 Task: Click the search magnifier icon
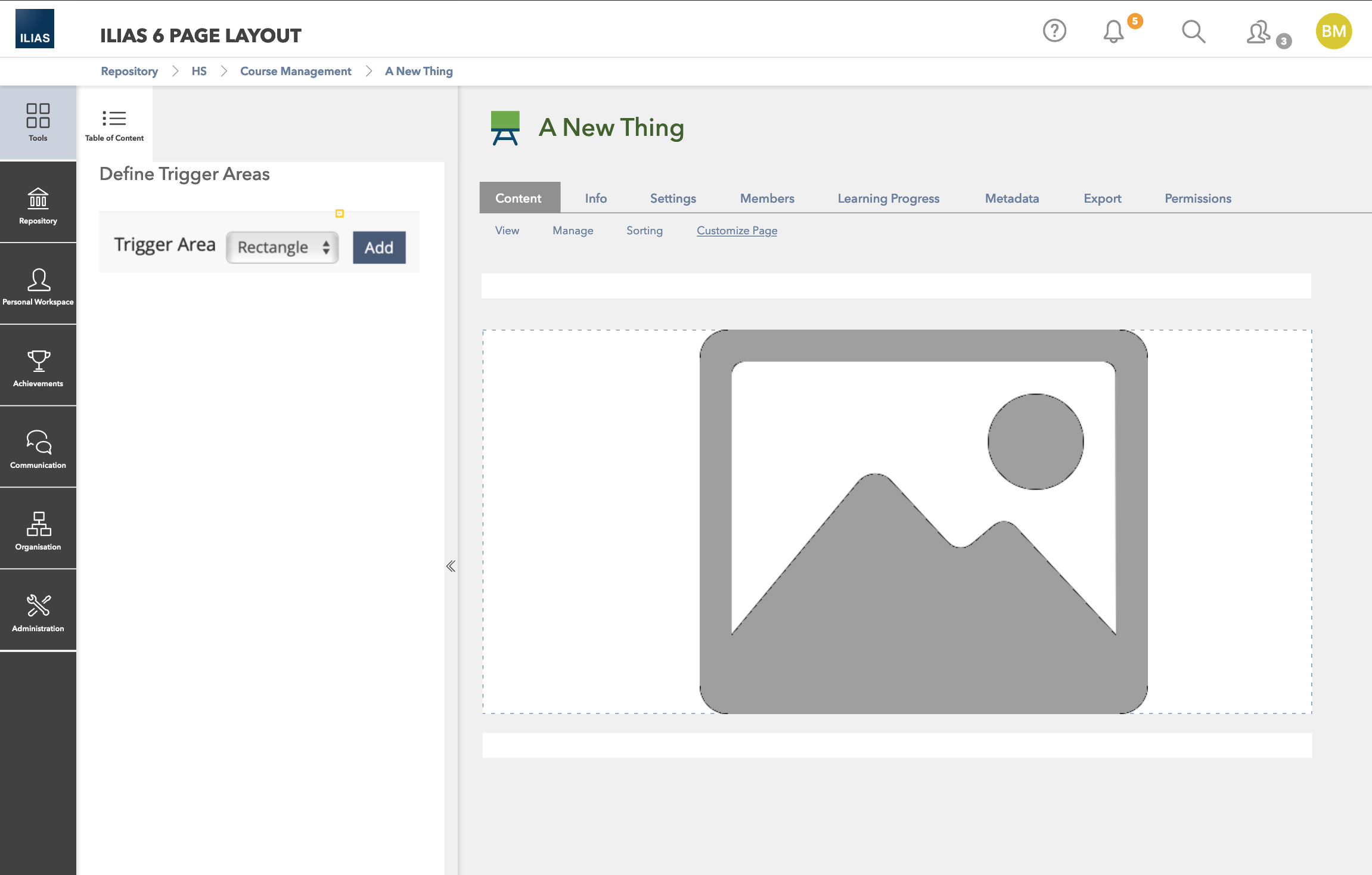(x=1193, y=32)
